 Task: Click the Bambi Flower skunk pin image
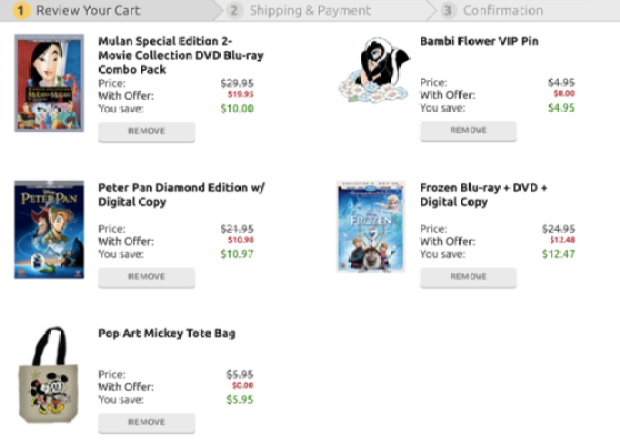374,70
